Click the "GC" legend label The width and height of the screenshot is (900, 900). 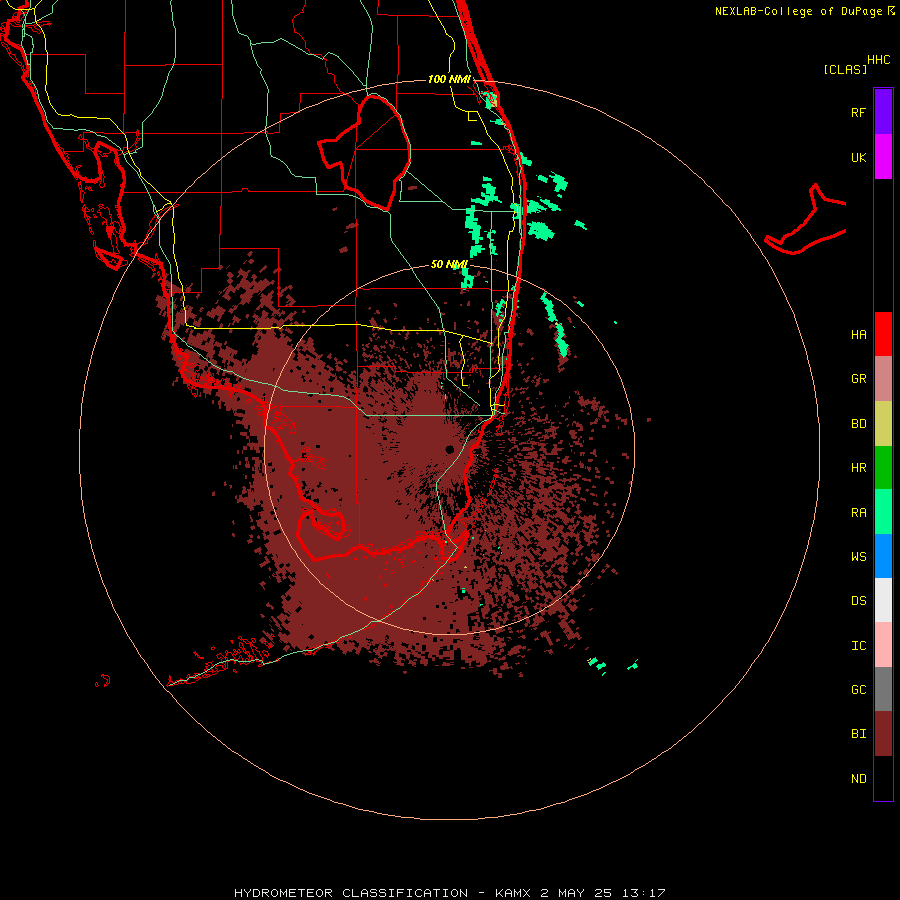click(858, 690)
